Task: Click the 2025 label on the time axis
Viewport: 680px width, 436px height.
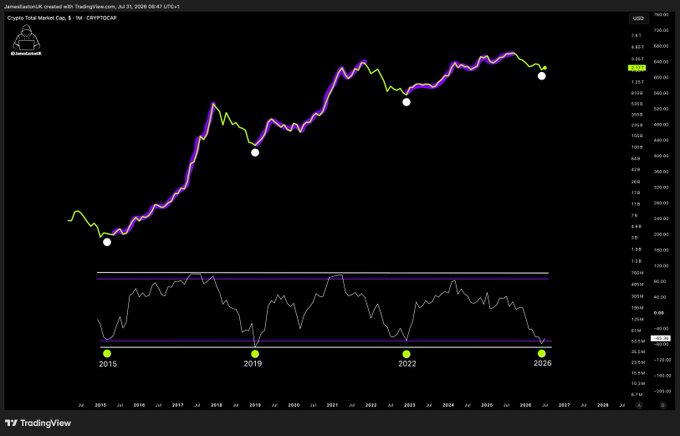Action: coord(487,405)
